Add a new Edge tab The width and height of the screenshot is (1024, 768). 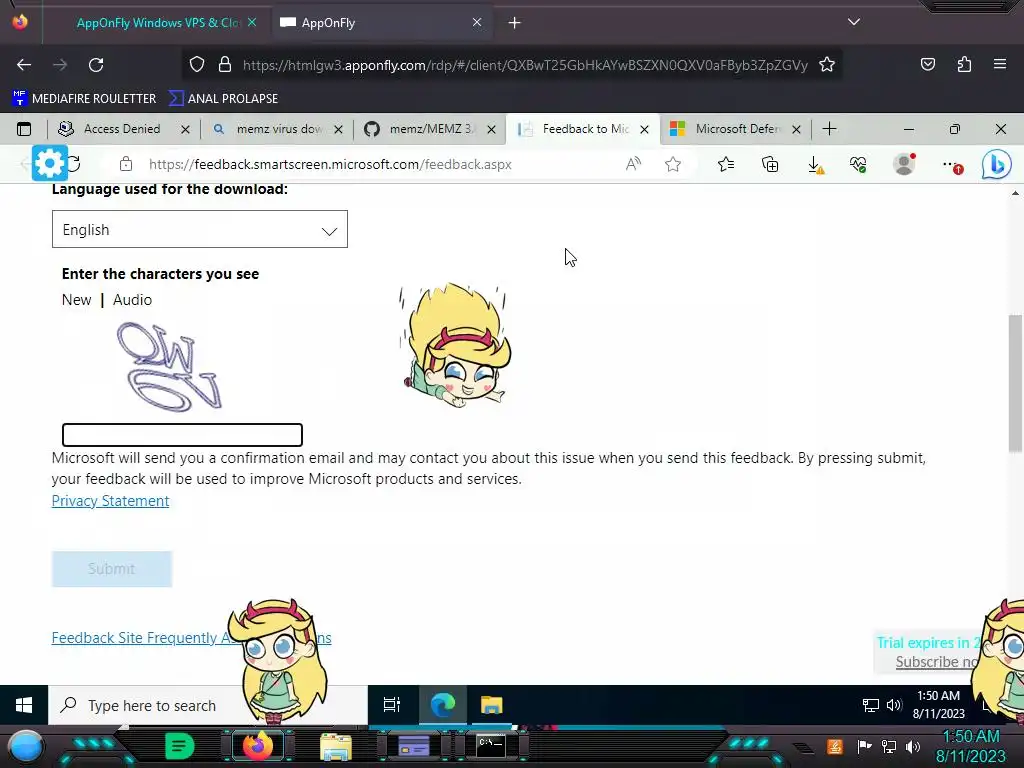tap(829, 129)
